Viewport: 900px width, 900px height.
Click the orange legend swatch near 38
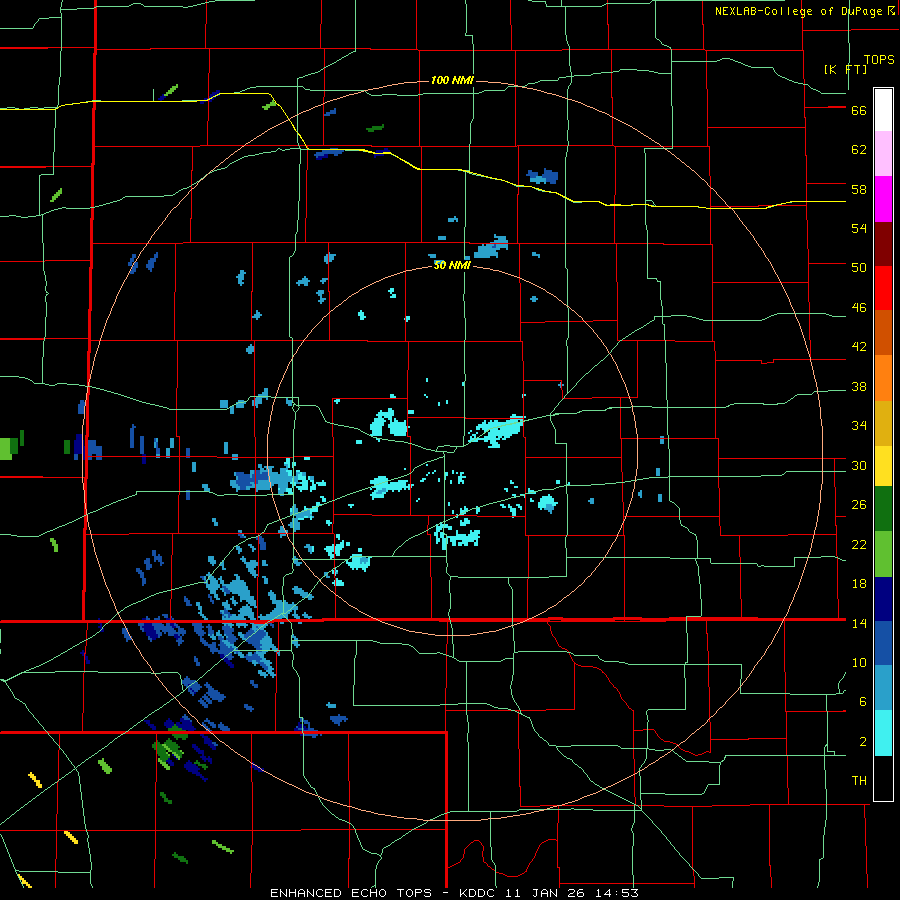tap(883, 378)
